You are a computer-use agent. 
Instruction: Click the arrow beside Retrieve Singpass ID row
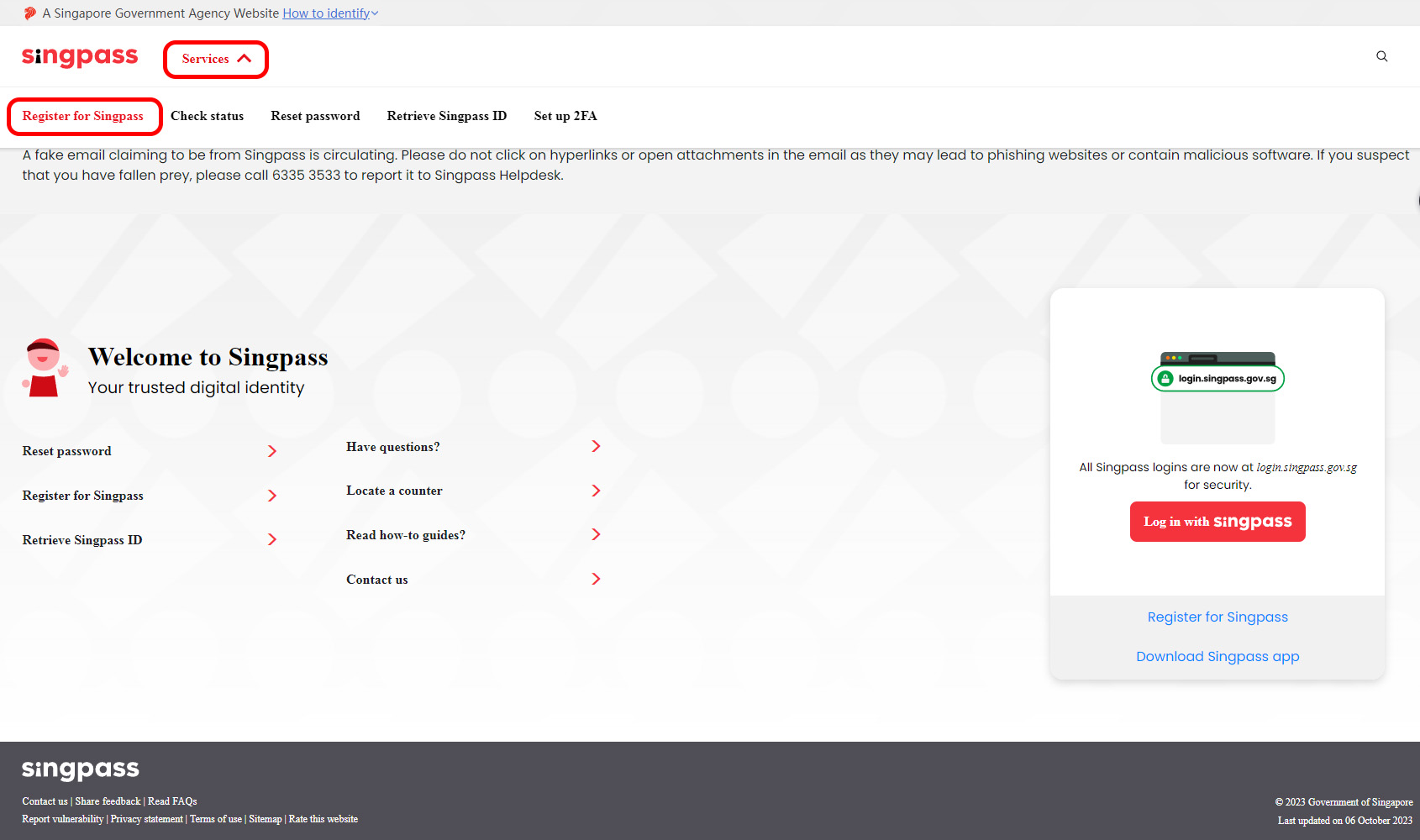click(x=272, y=539)
